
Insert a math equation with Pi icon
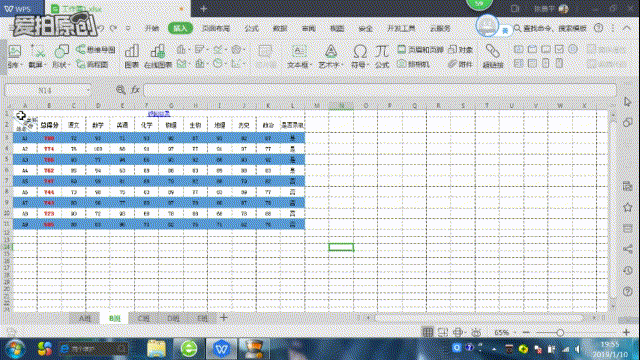pos(382,56)
